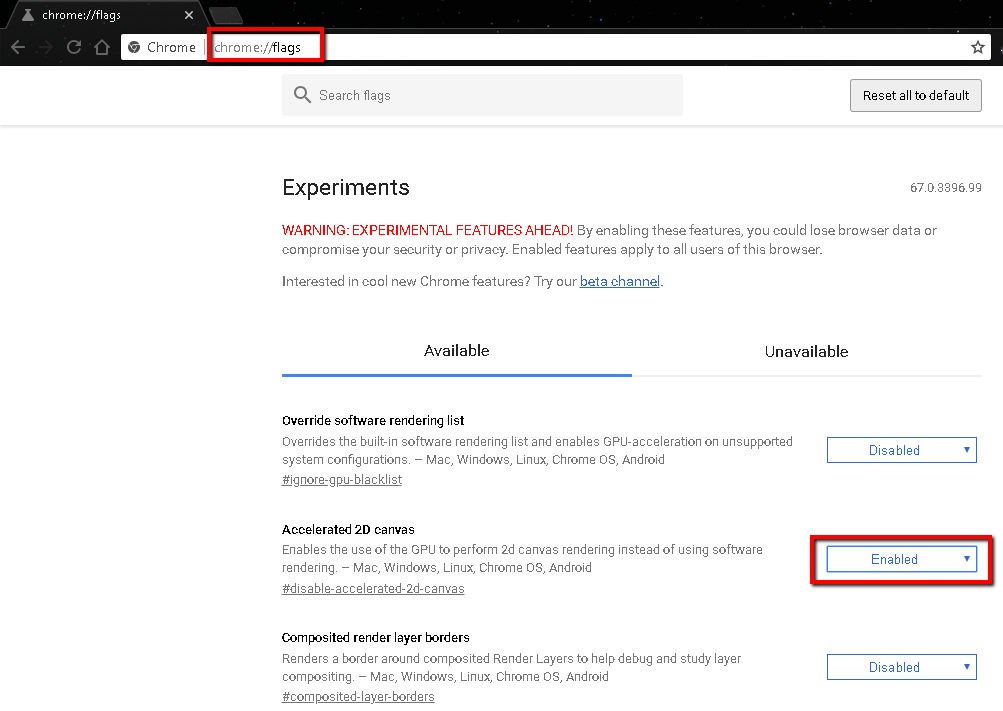Click the browser back arrow
1003x711 pixels.
coord(18,47)
